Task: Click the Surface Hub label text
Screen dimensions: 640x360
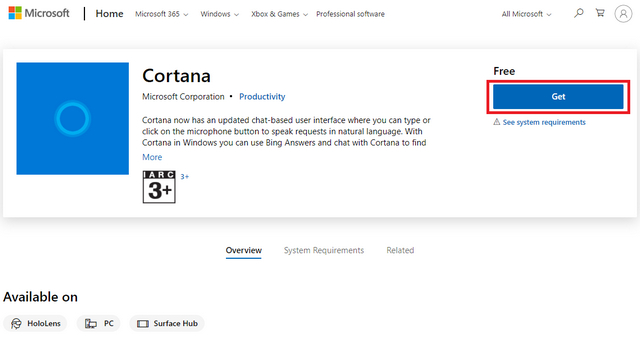Action: pyautogui.click(x=176, y=323)
